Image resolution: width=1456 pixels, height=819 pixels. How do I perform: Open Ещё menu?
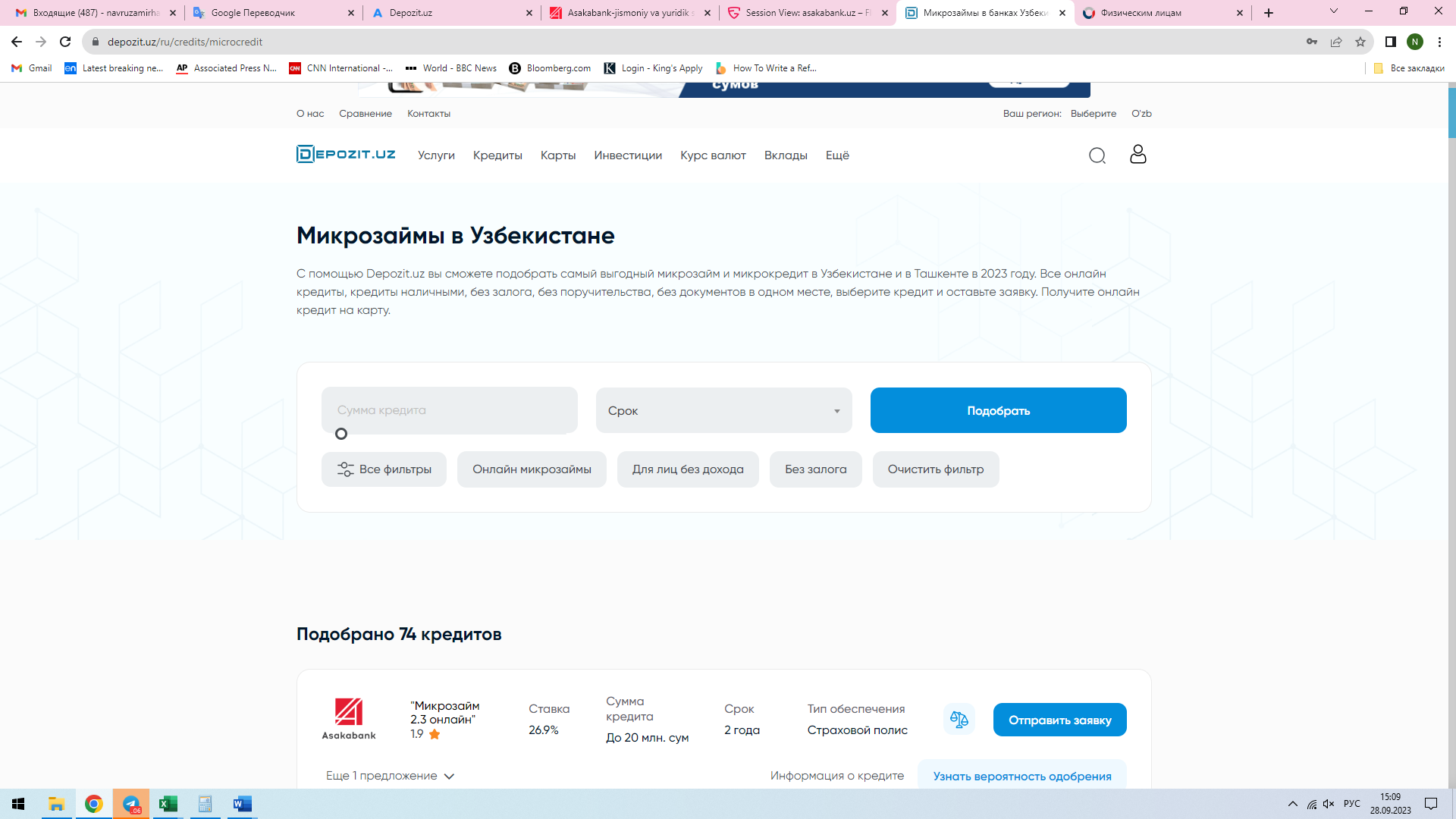[837, 155]
